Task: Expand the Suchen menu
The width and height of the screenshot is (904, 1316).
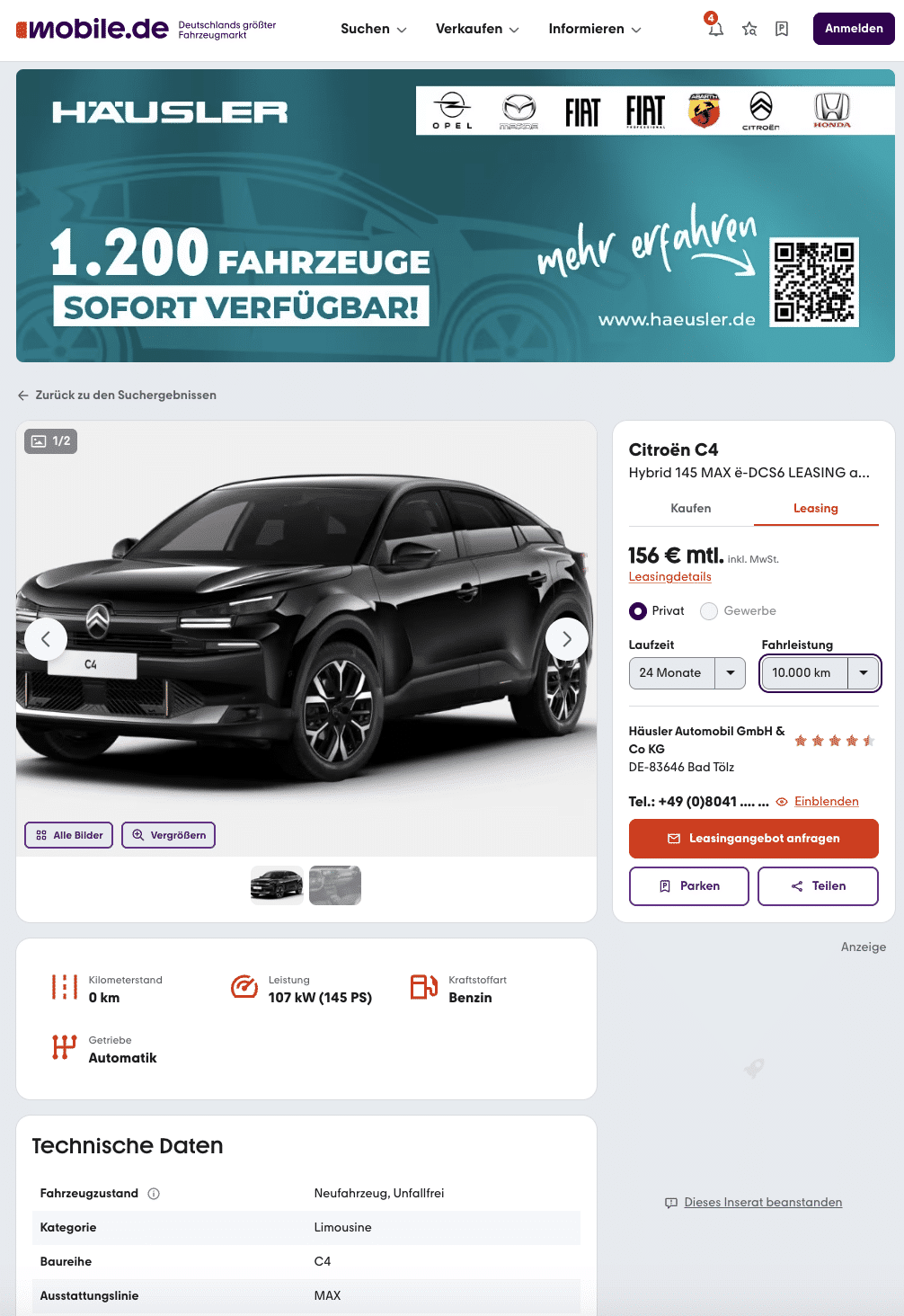Action: pos(374,29)
